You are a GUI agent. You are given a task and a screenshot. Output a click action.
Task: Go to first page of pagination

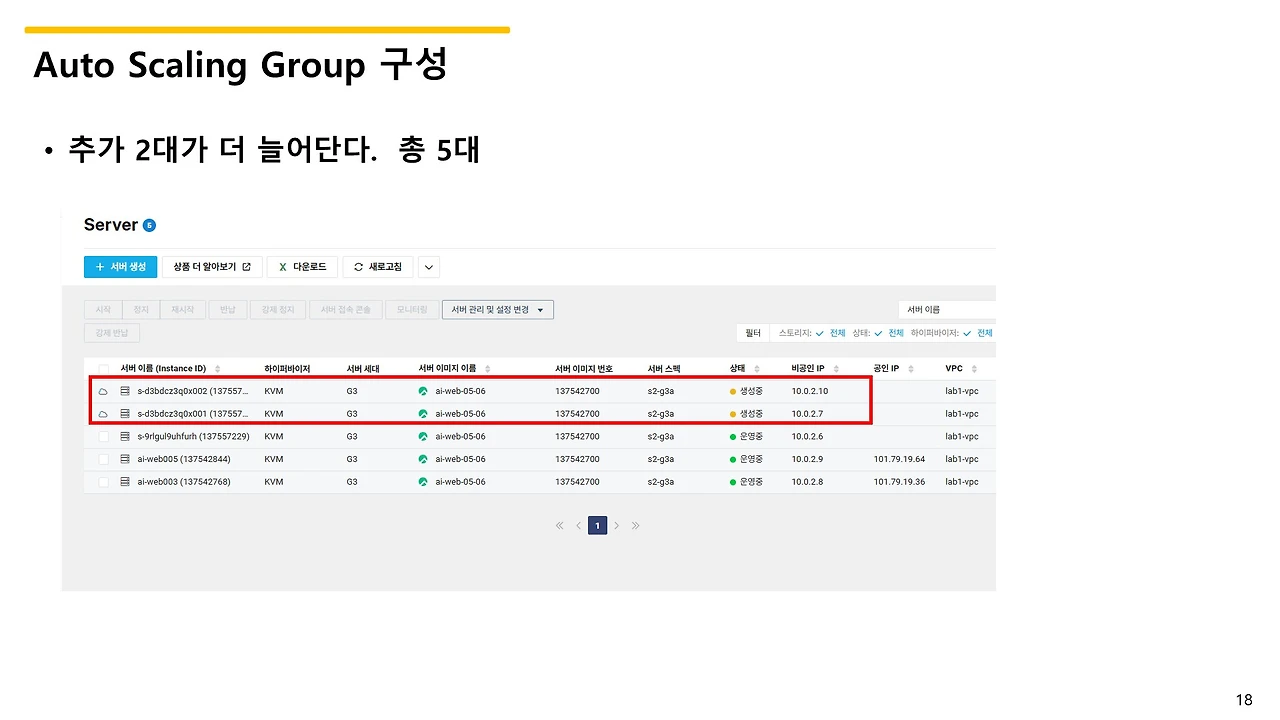pyautogui.click(x=559, y=526)
